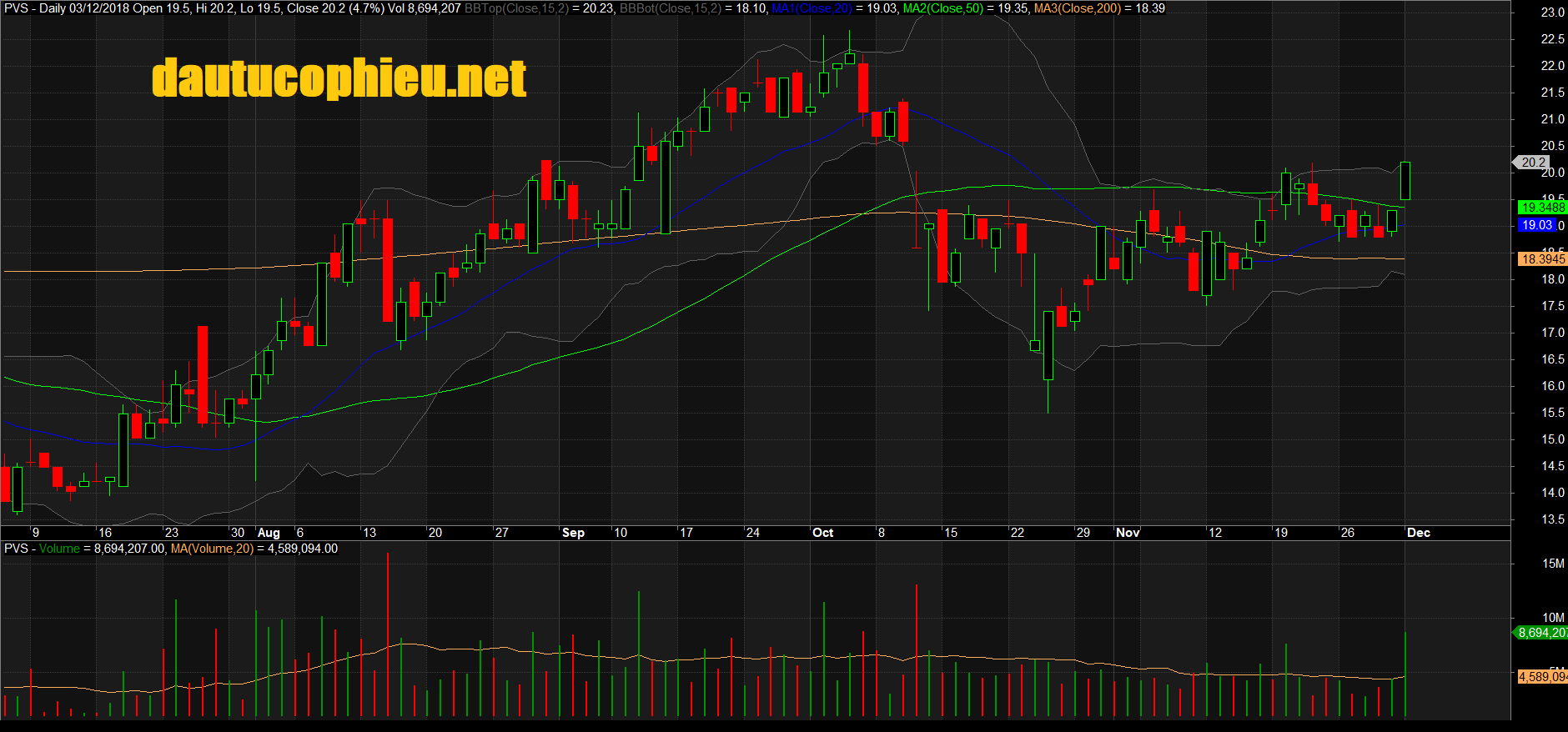This screenshot has width=1568, height=732.
Task: Click the Oct month label on time axis
Action: (822, 533)
